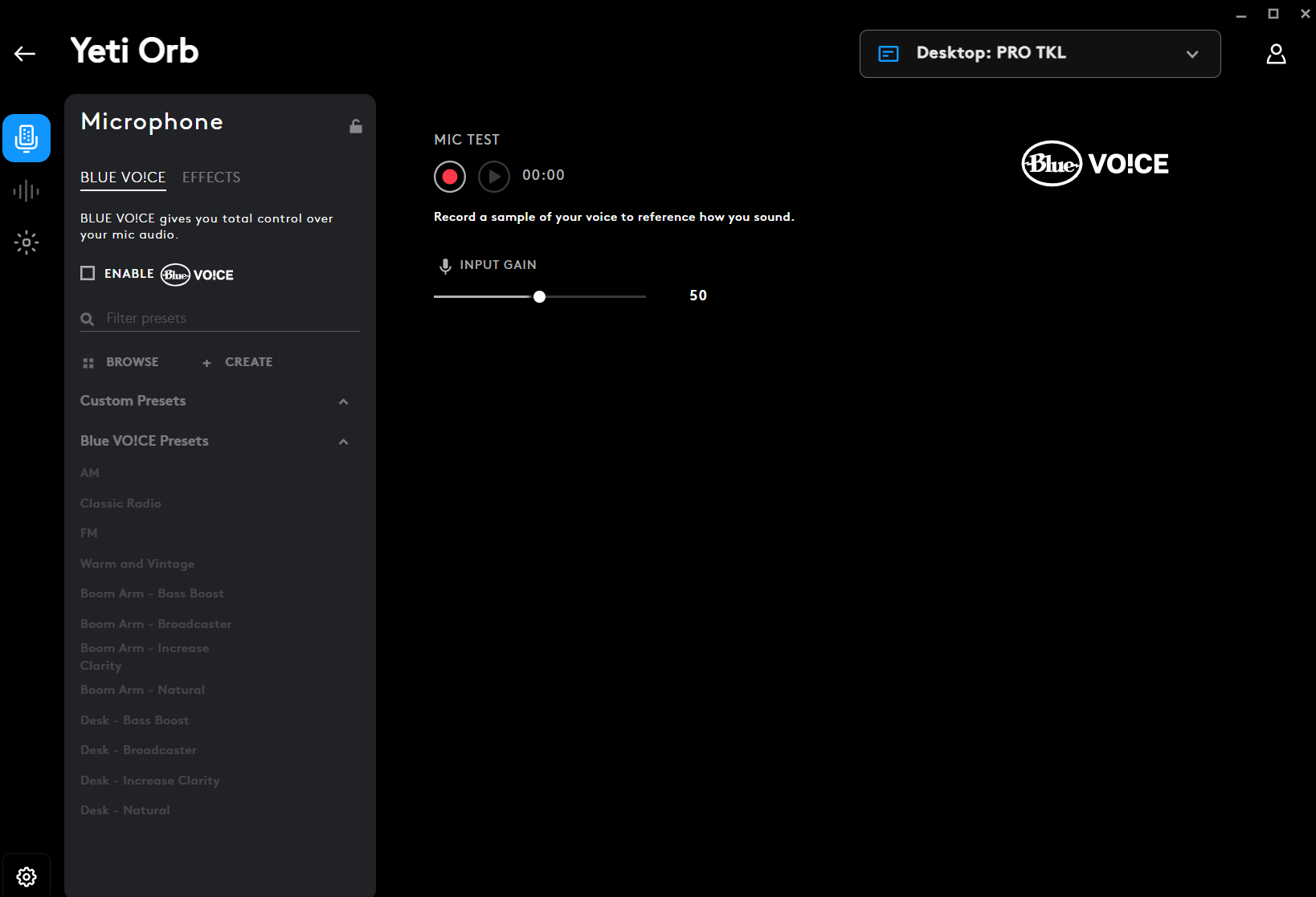Switch to the EFFECTS tab
Viewport: 1316px width, 897px height.
click(211, 177)
